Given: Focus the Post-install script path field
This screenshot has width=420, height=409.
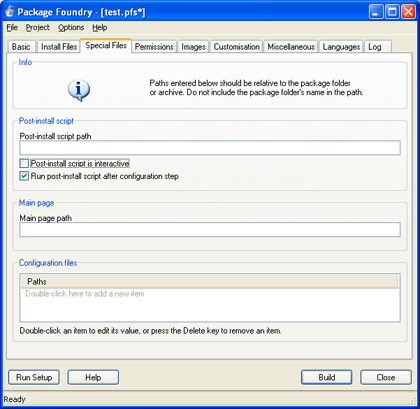Looking at the screenshot, I should click(210, 148).
